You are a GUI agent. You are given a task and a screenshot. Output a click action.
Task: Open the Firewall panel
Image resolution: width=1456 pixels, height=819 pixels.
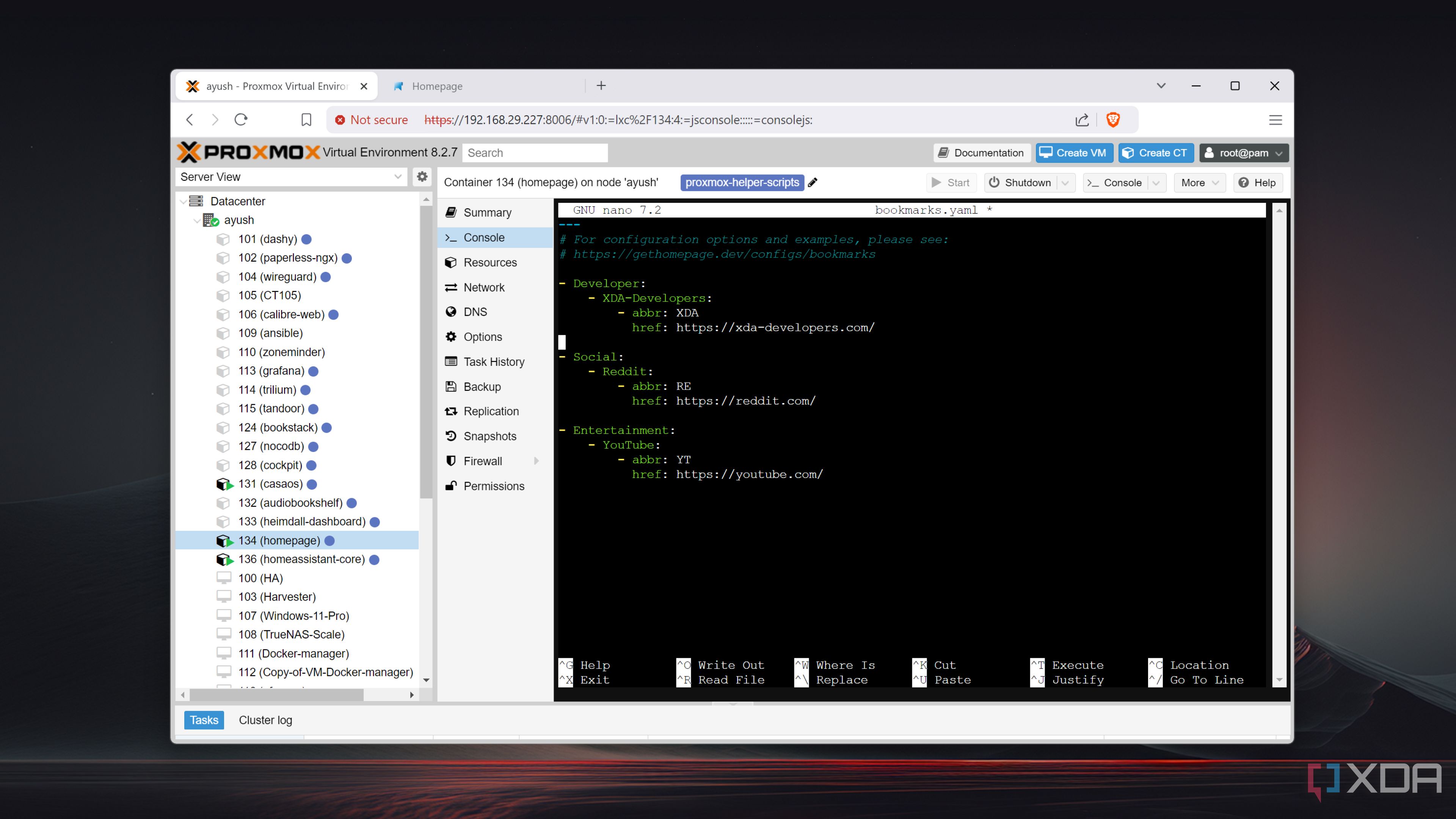[x=482, y=461]
